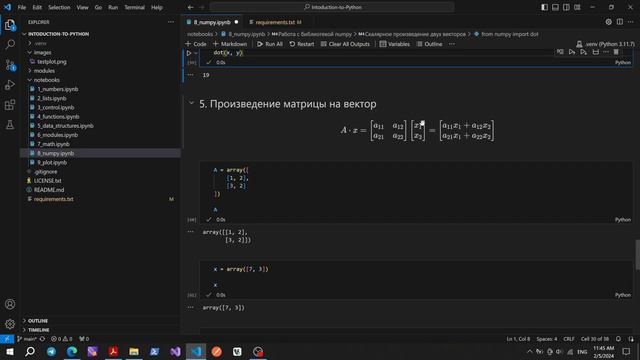Open the Selection menu
This screenshot has width=640, height=360.
59,7
